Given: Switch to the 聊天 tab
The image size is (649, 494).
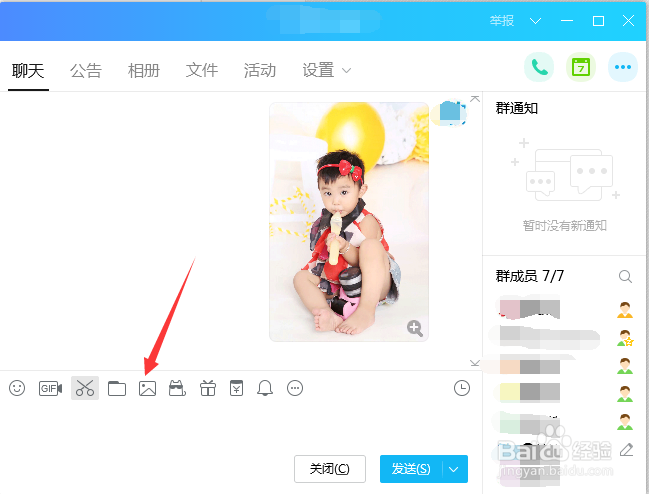Looking at the screenshot, I should [28, 70].
